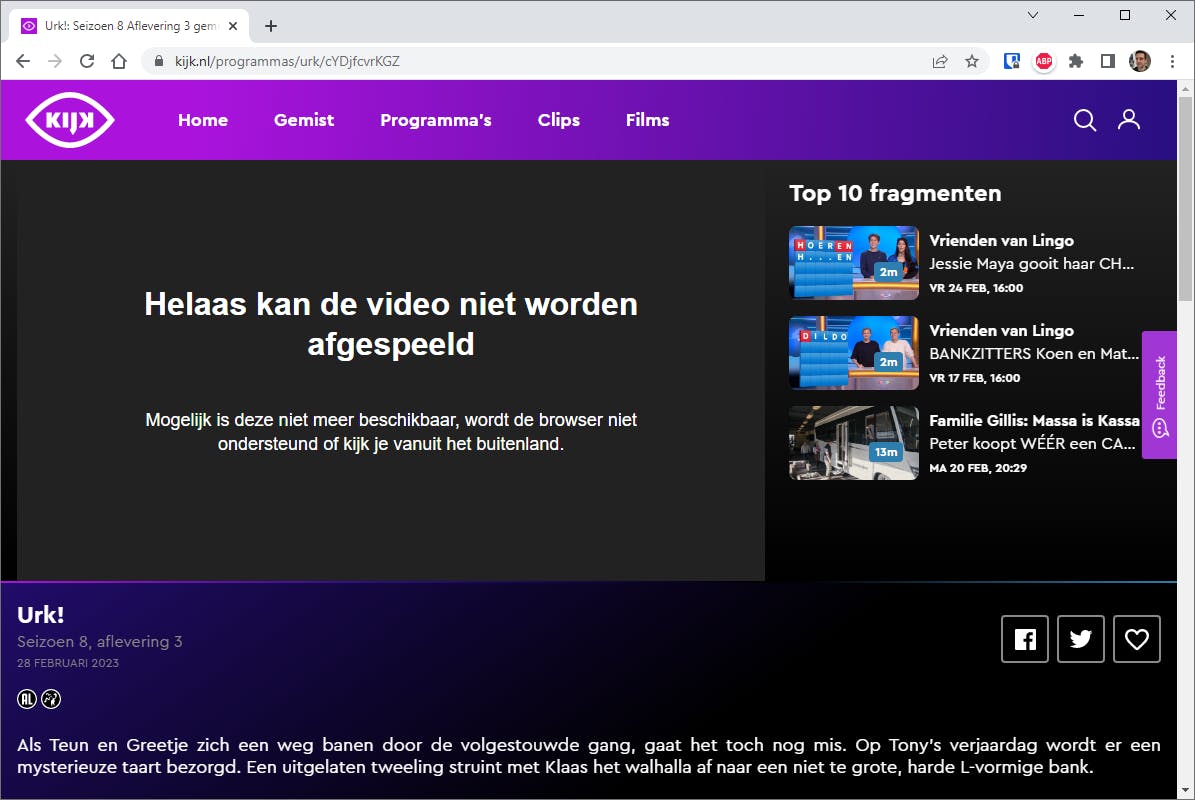Go back in browser
This screenshot has width=1195, height=800.
[23, 61]
